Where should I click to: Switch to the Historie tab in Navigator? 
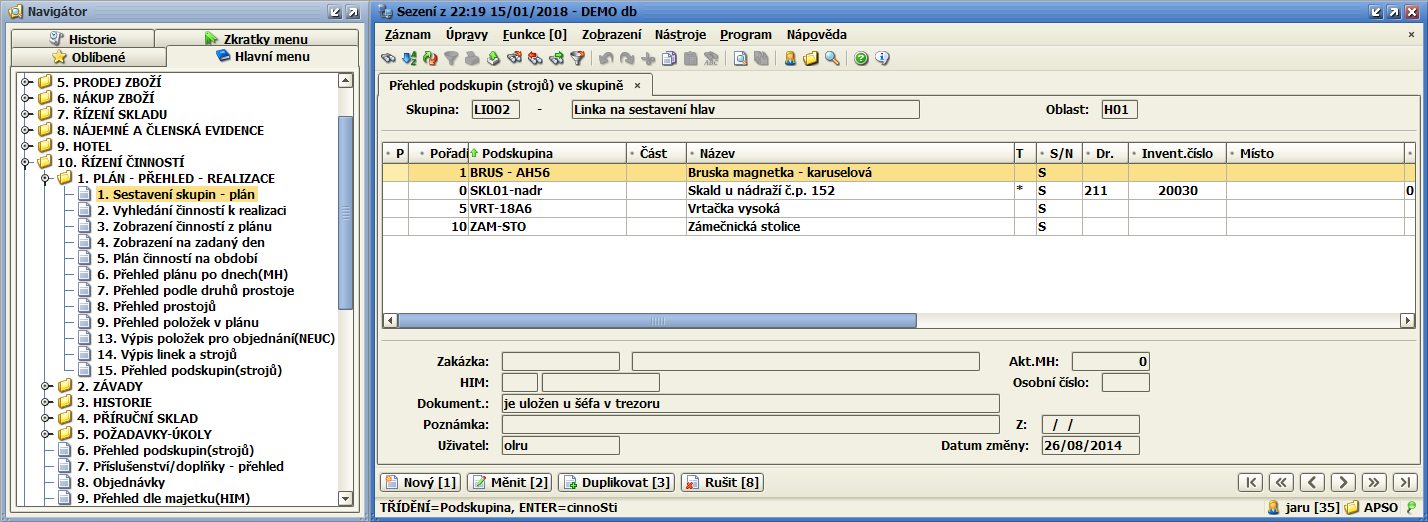[83, 39]
